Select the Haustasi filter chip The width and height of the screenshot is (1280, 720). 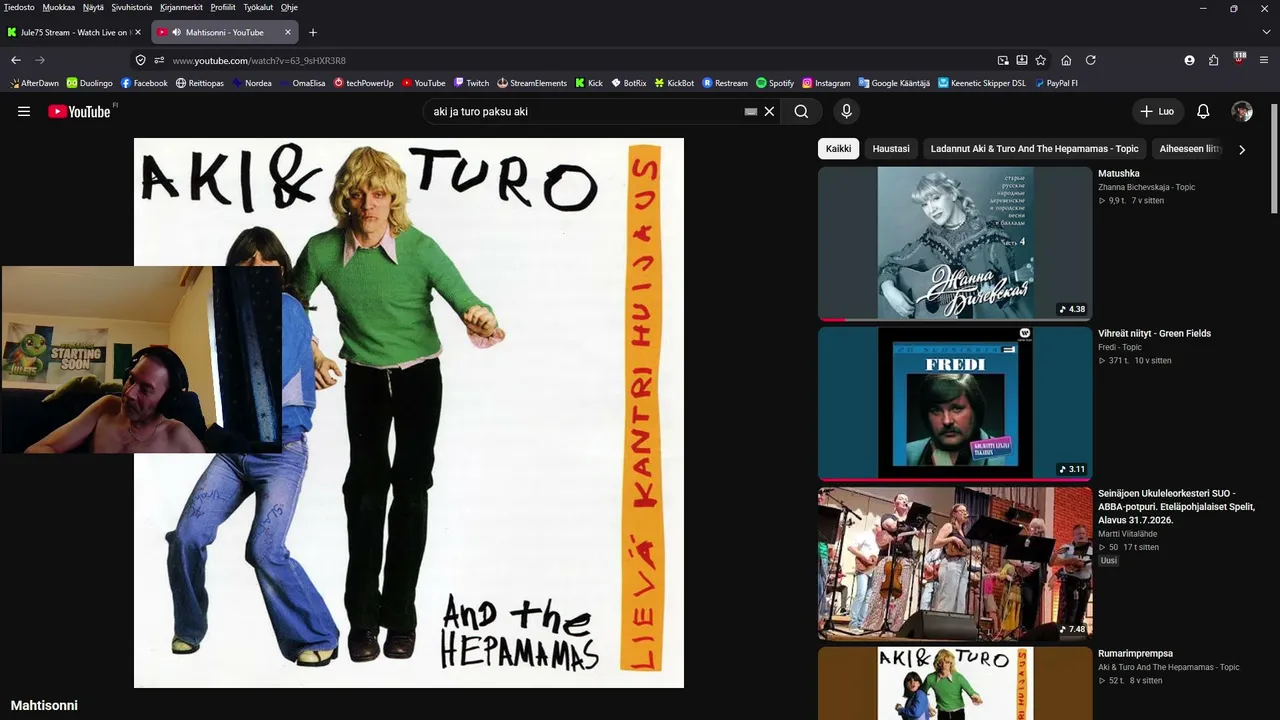click(x=891, y=149)
